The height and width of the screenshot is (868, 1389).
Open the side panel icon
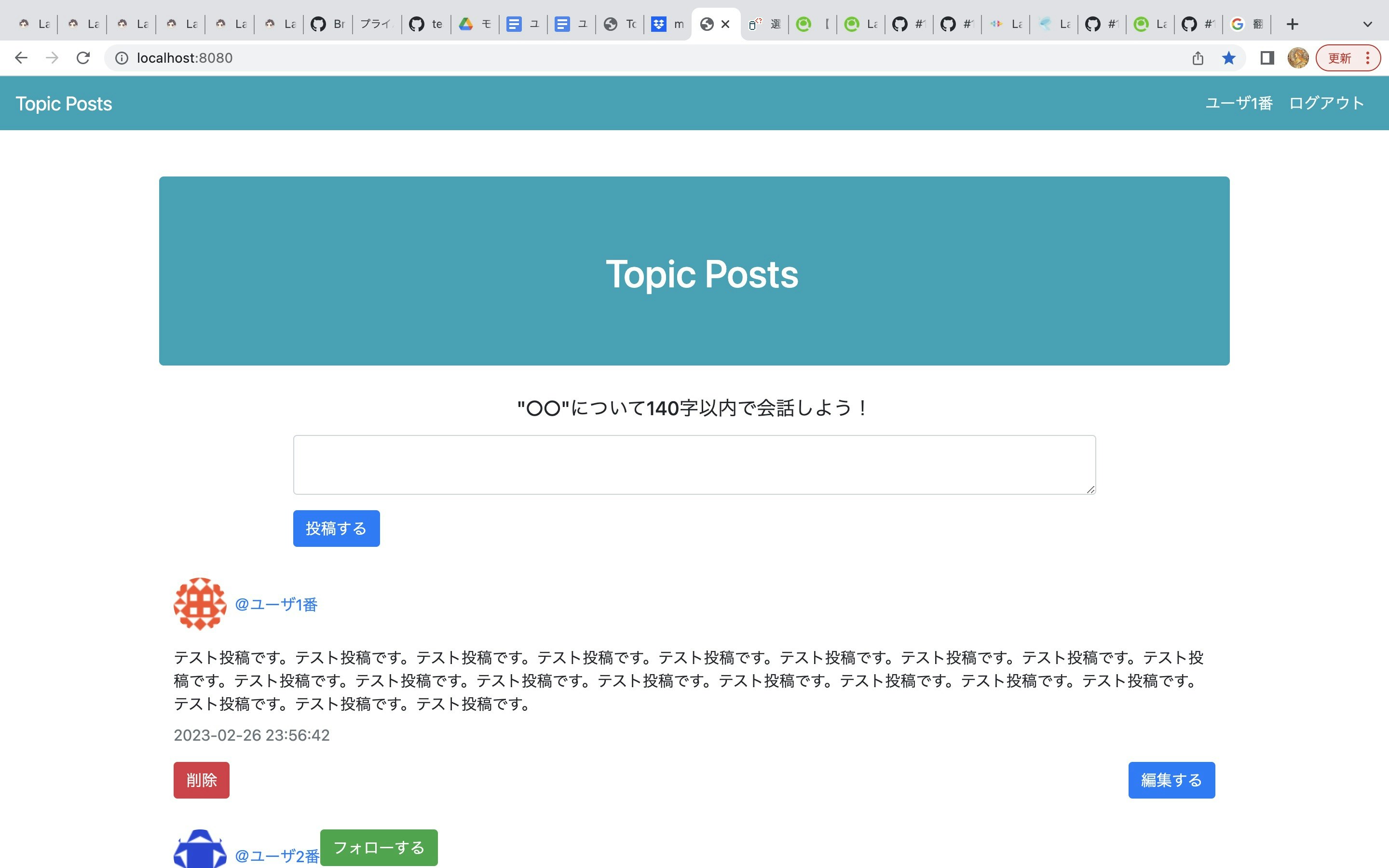(1267, 57)
